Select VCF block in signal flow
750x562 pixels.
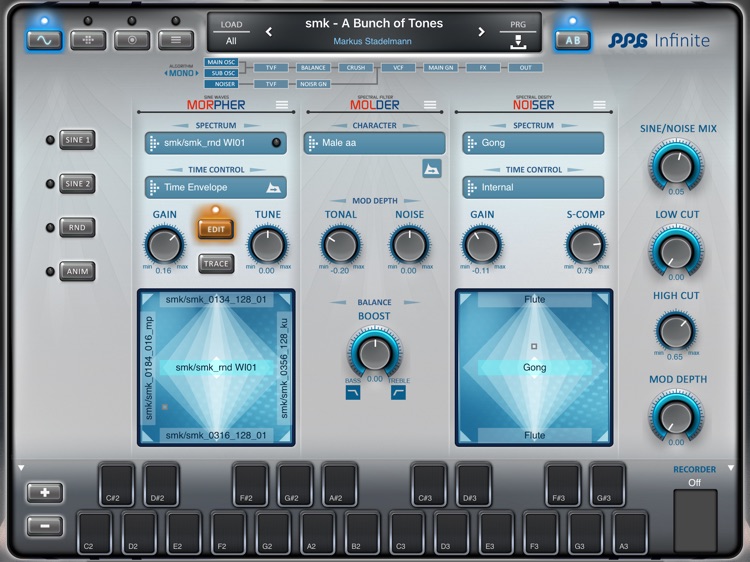coord(398,68)
